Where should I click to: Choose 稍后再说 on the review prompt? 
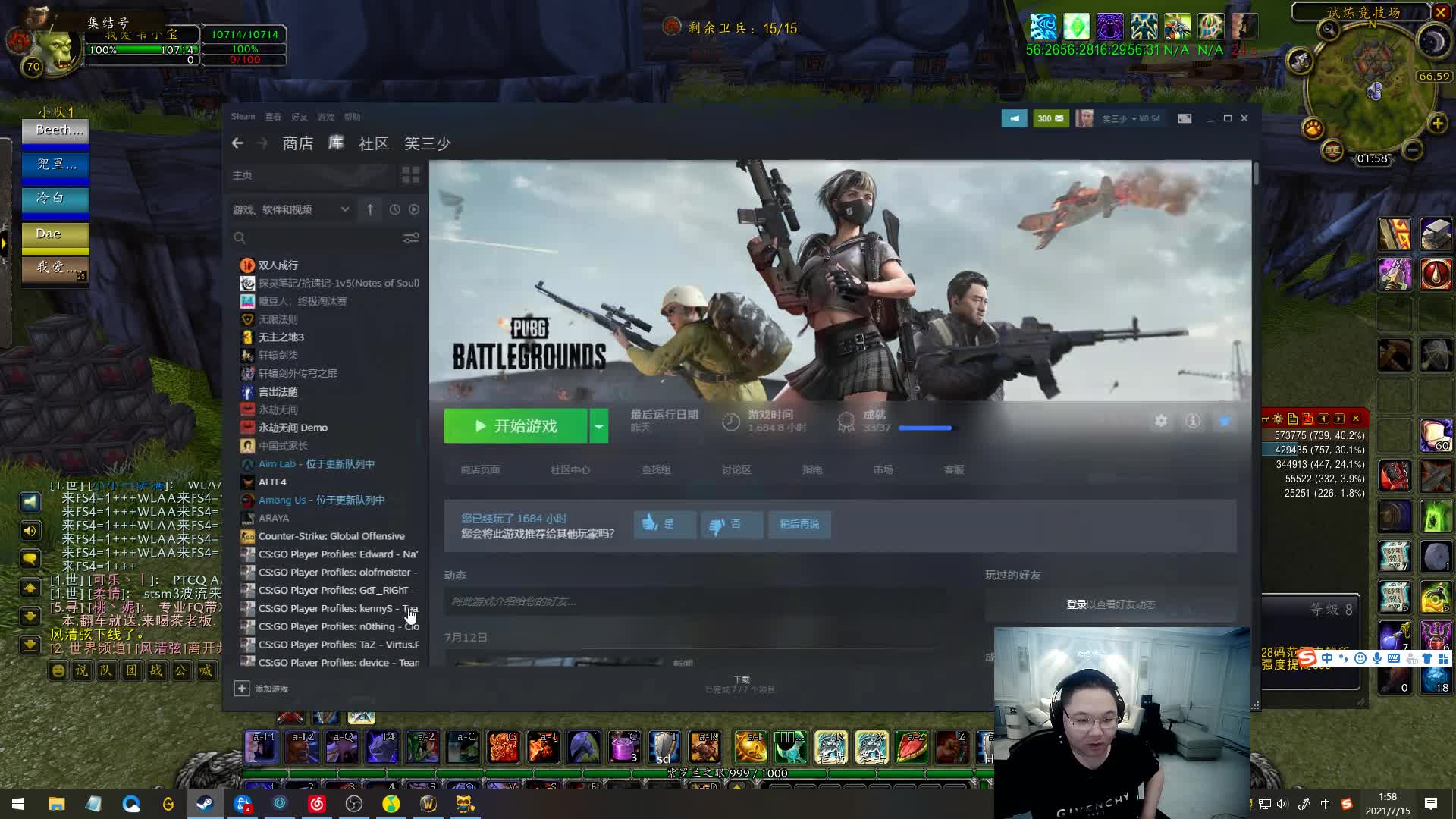point(799,524)
